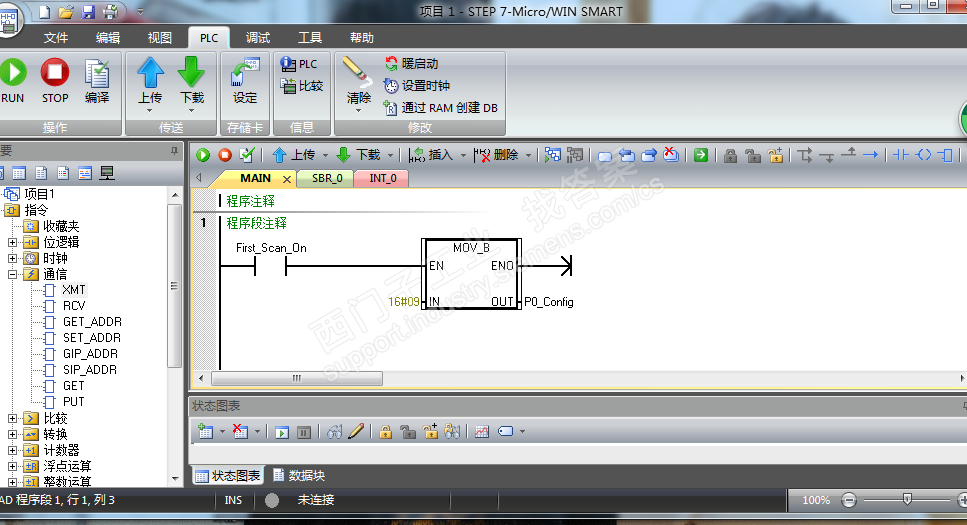Expand the 计数器 tree node
The width and height of the screenshot is (967, 525).
point(12,450)
